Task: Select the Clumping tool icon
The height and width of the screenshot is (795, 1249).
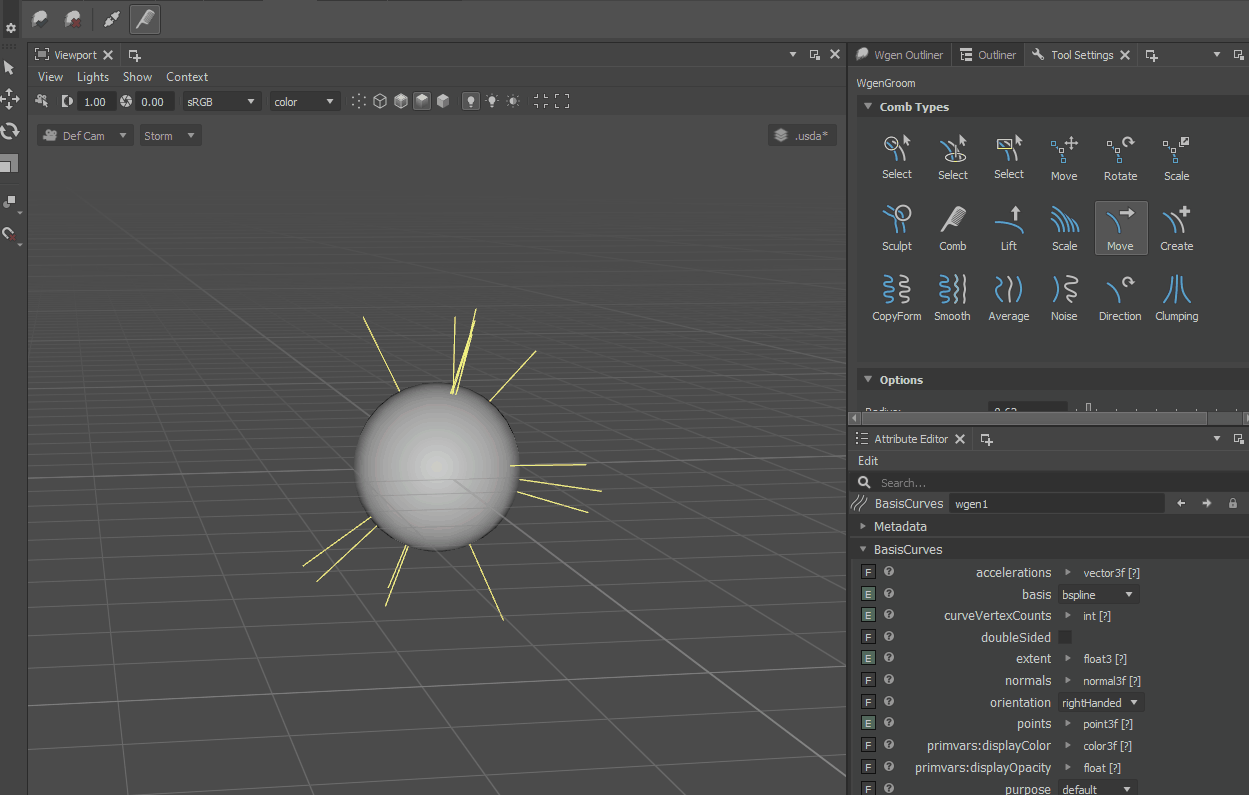Action: pyautogui.click(x=1176, y=298)
